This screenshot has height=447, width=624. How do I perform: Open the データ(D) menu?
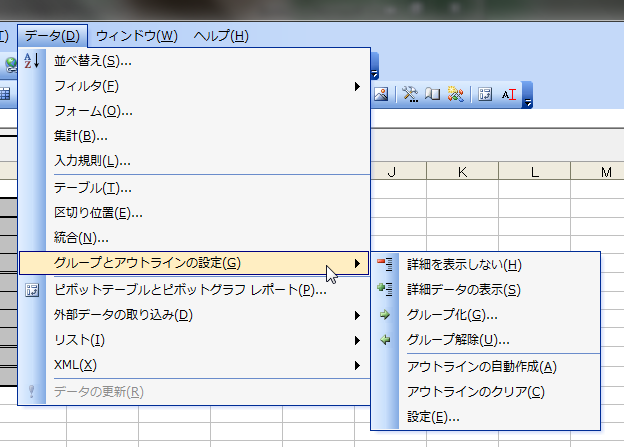(x=52, y=36)
